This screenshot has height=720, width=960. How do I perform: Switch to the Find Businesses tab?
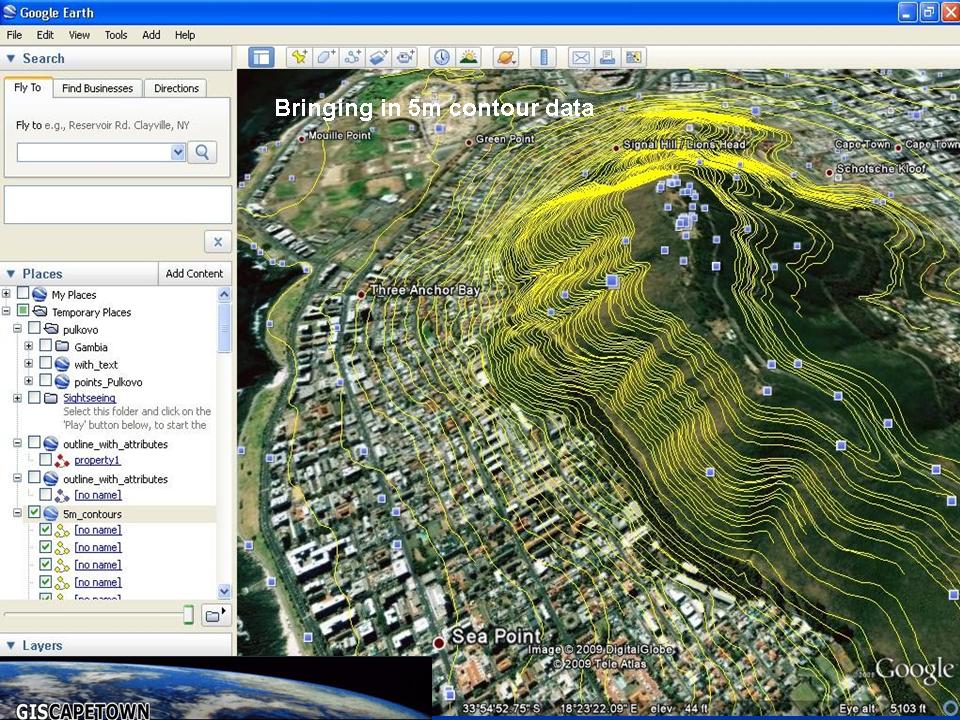pos(97,88)
